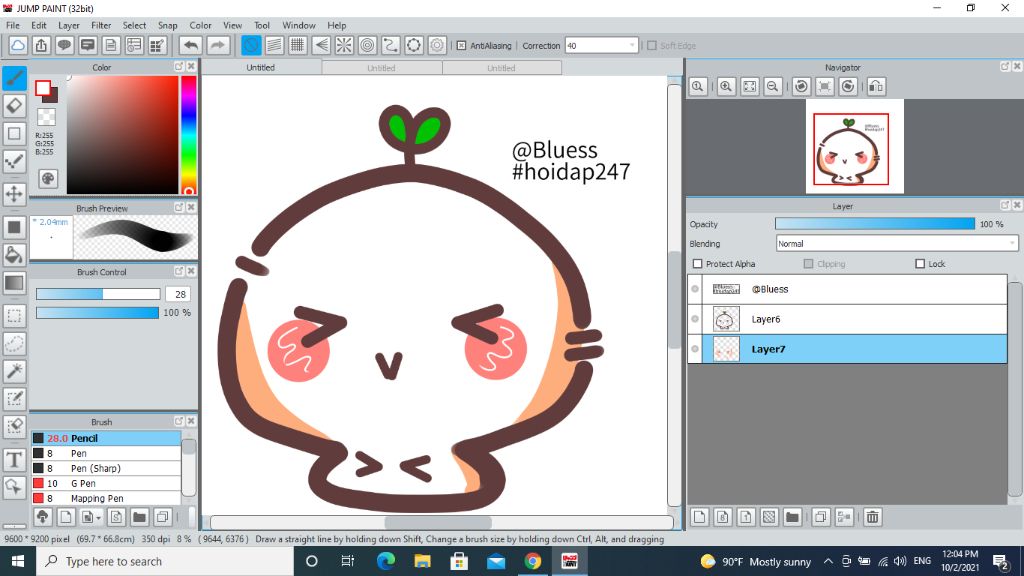Open the Filter menu
This screenshot has width=1024, height=576.
(101, 25)
